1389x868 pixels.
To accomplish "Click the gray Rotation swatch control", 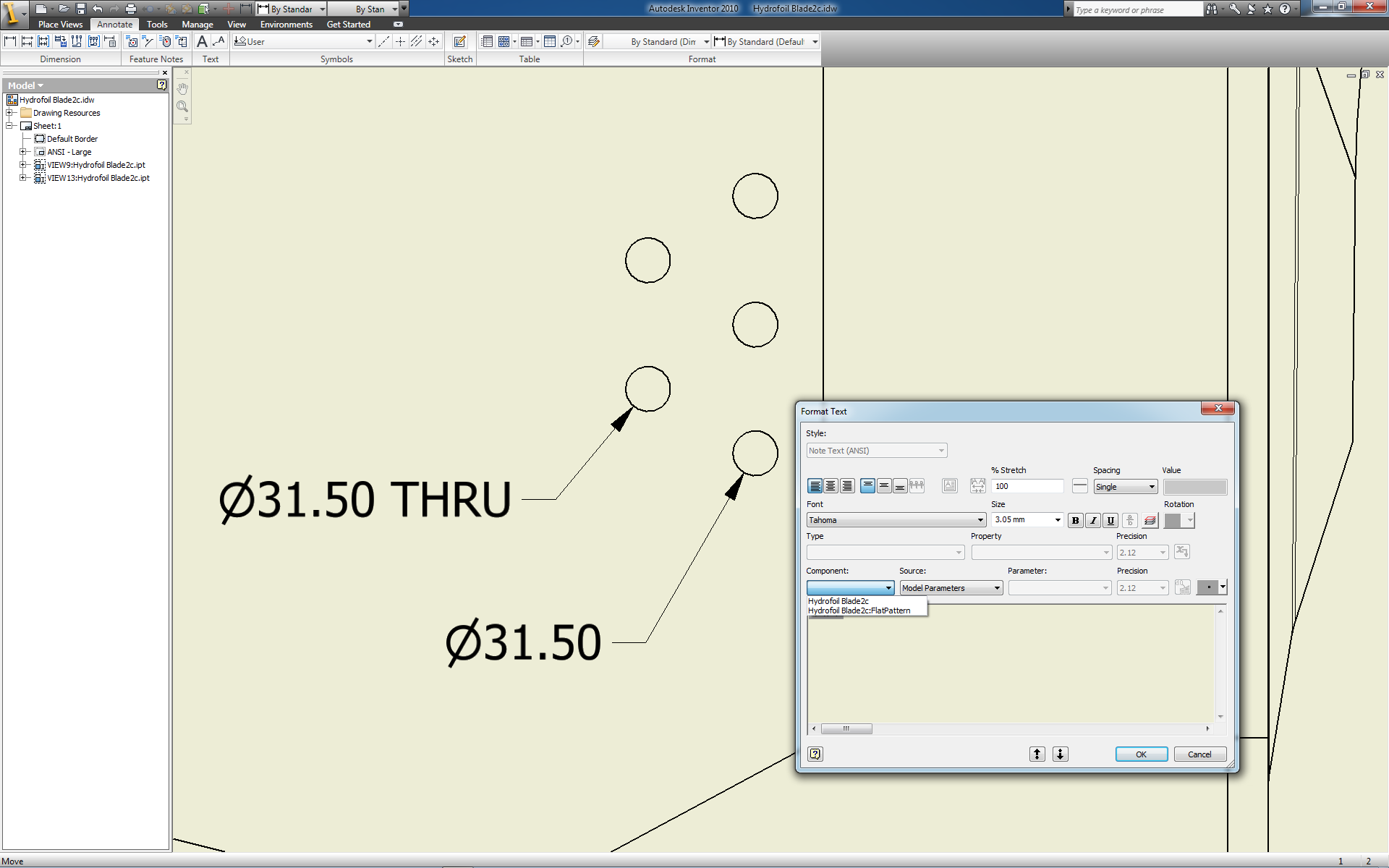I will [1173, 520].
